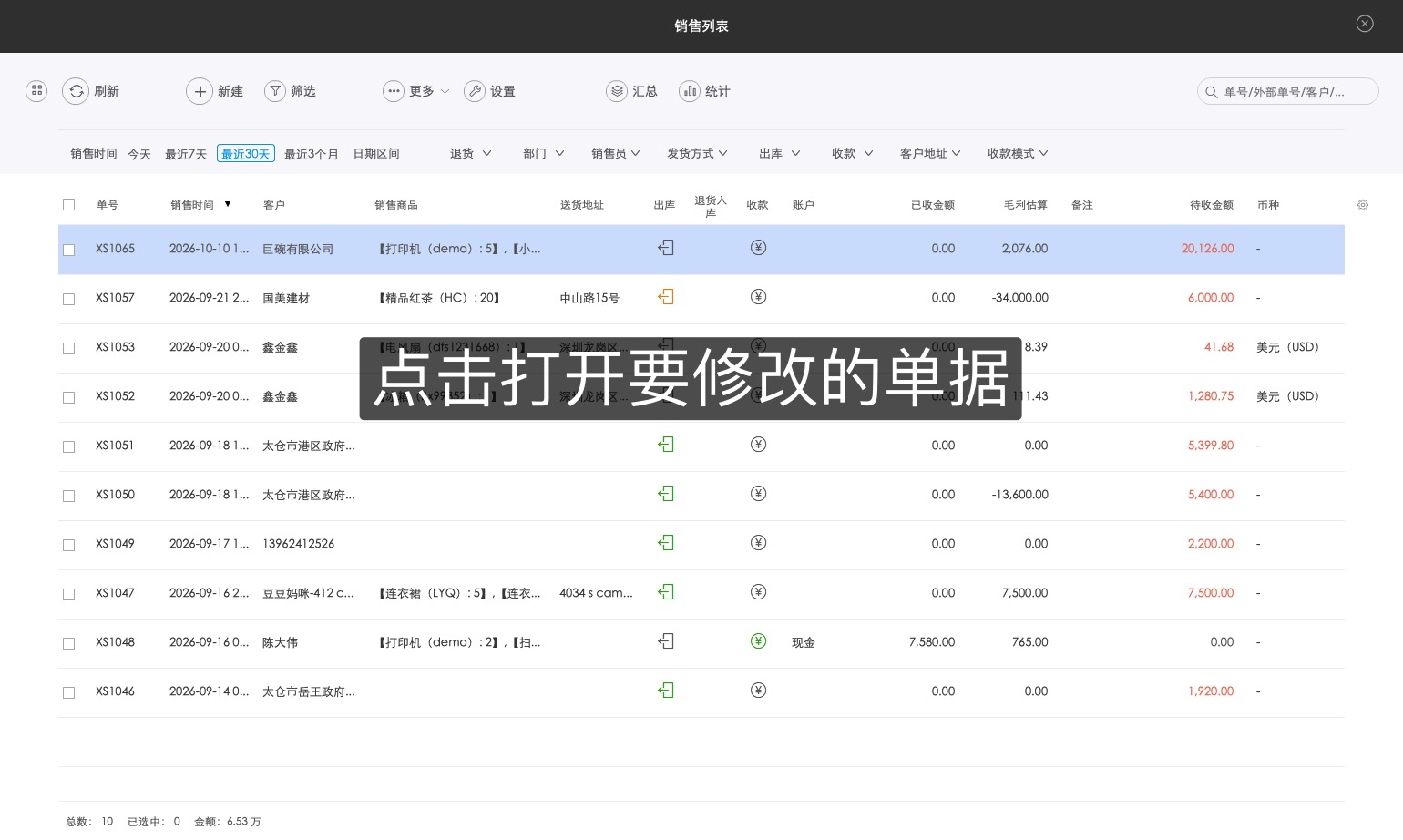Click the 收款 yen icon for XS1046
Image resolution: width=1403 pixels, height=840 pixels.
point(758,691)
